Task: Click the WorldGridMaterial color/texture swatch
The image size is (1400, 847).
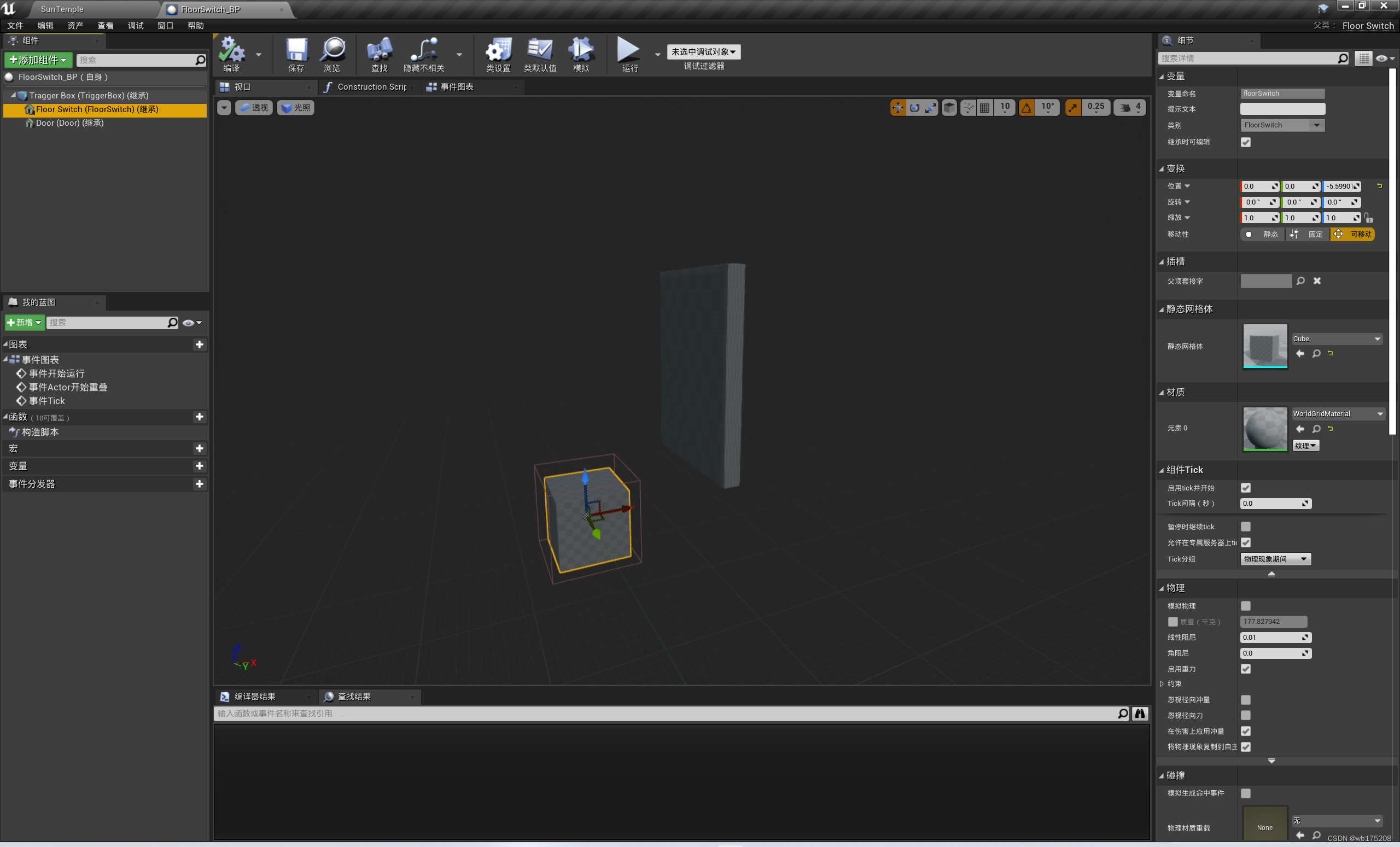Action: pos(1264,427)
